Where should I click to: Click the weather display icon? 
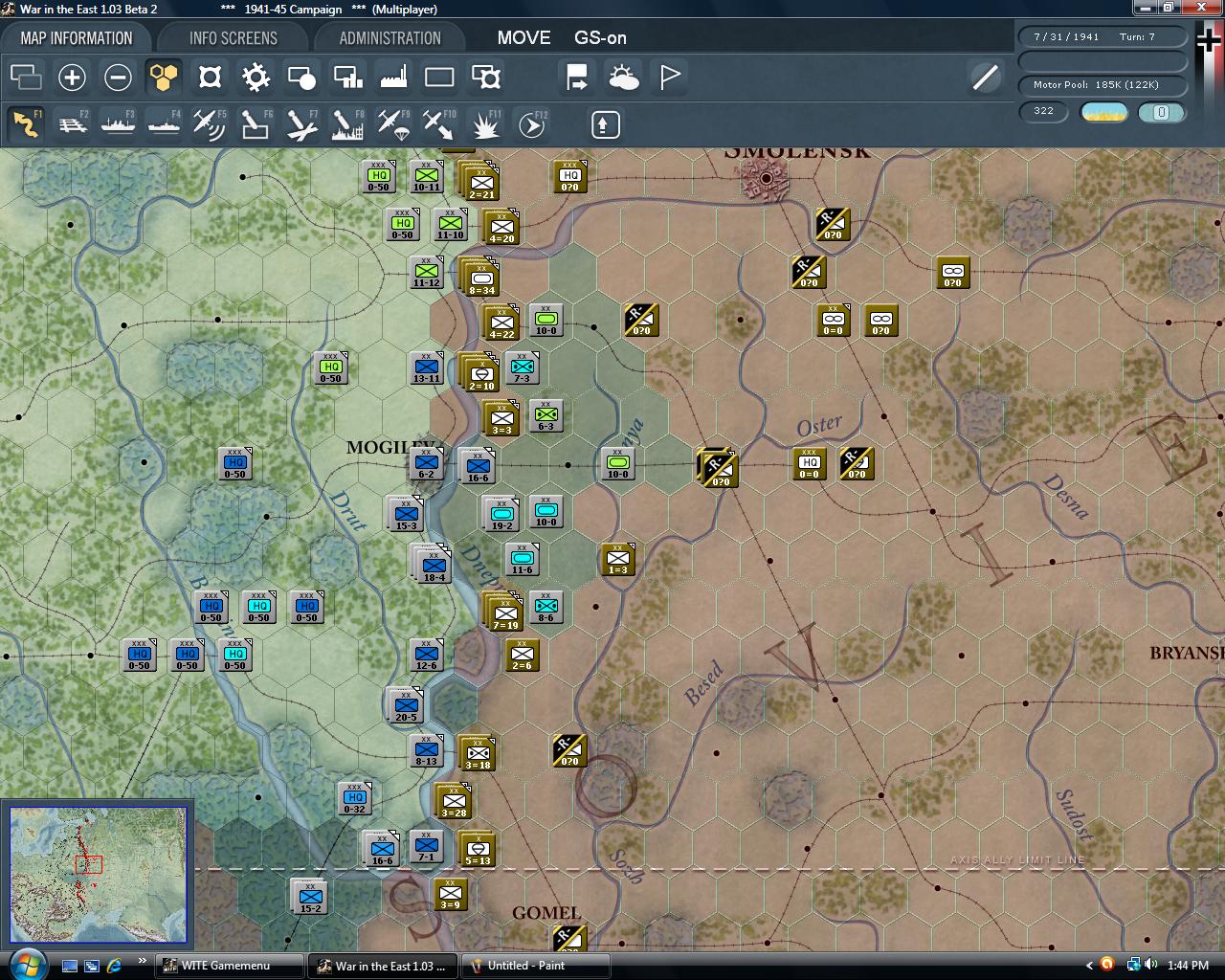[x=623, y=77]
